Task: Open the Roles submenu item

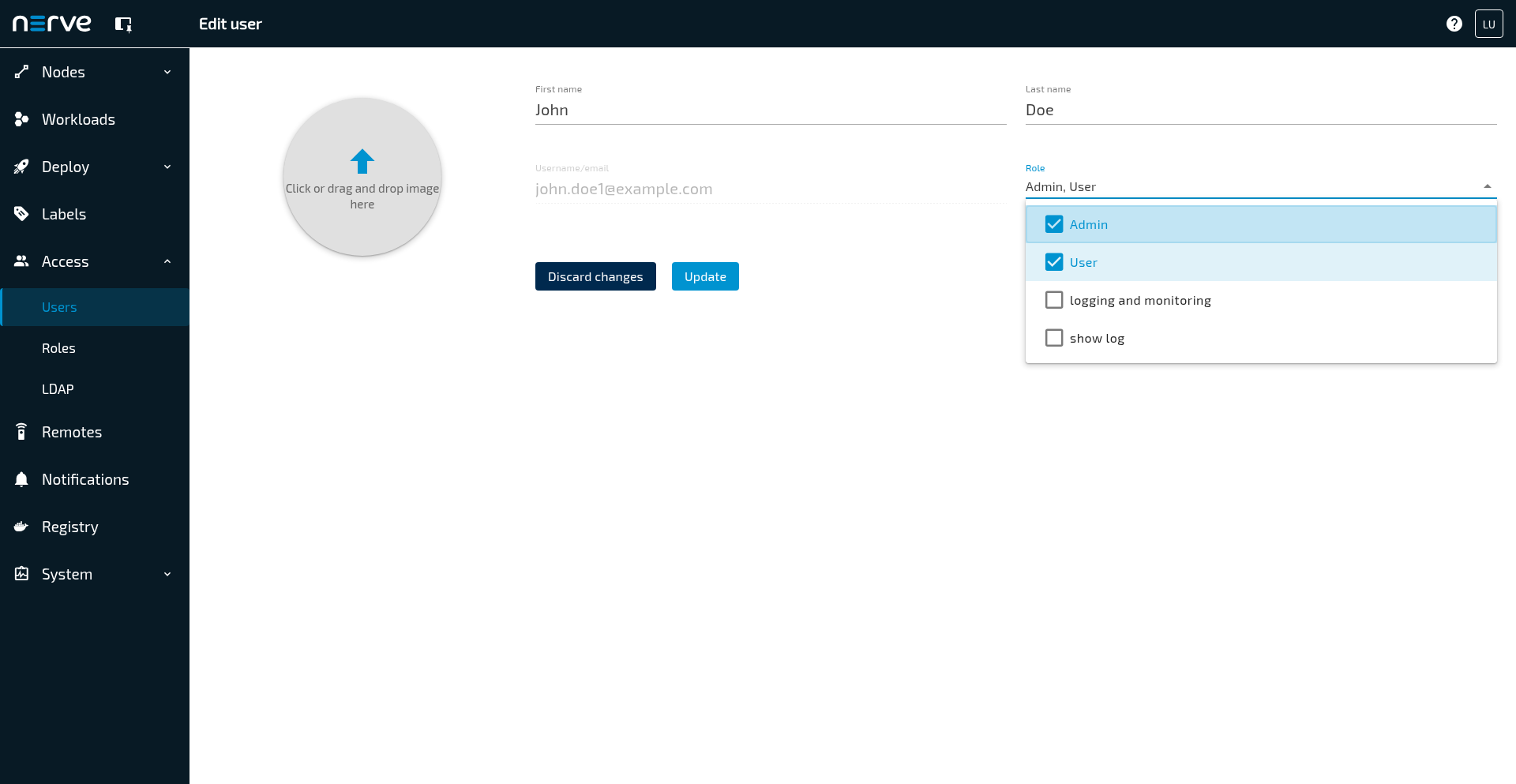Action: click(x=95, y=348)
